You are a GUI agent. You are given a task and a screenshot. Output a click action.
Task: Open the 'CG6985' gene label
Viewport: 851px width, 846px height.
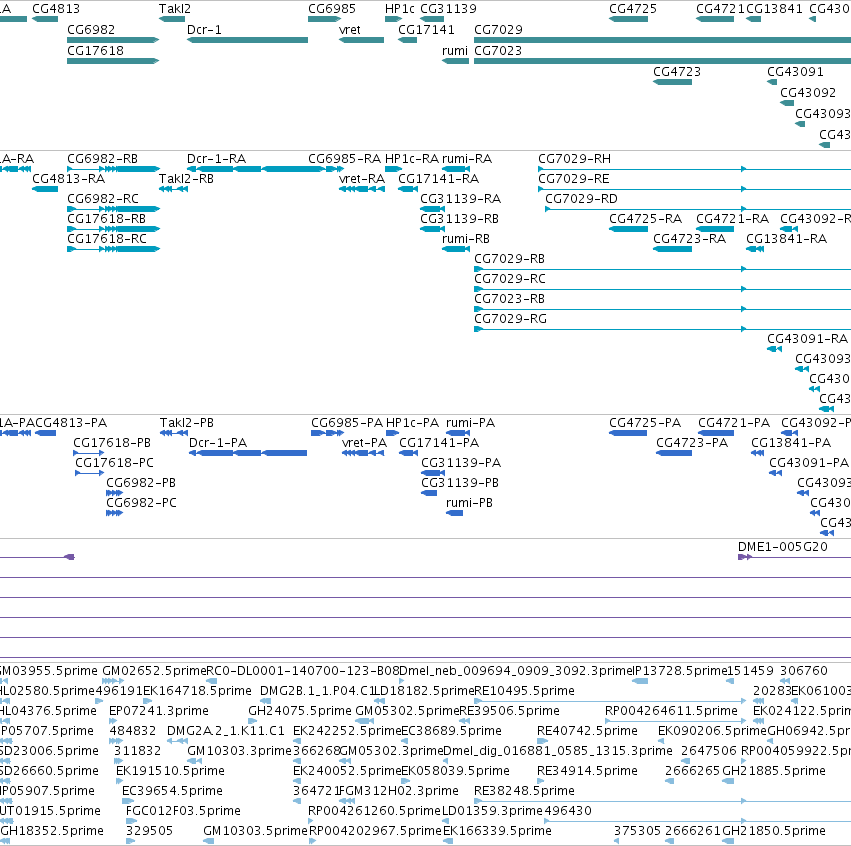(332, 9)
